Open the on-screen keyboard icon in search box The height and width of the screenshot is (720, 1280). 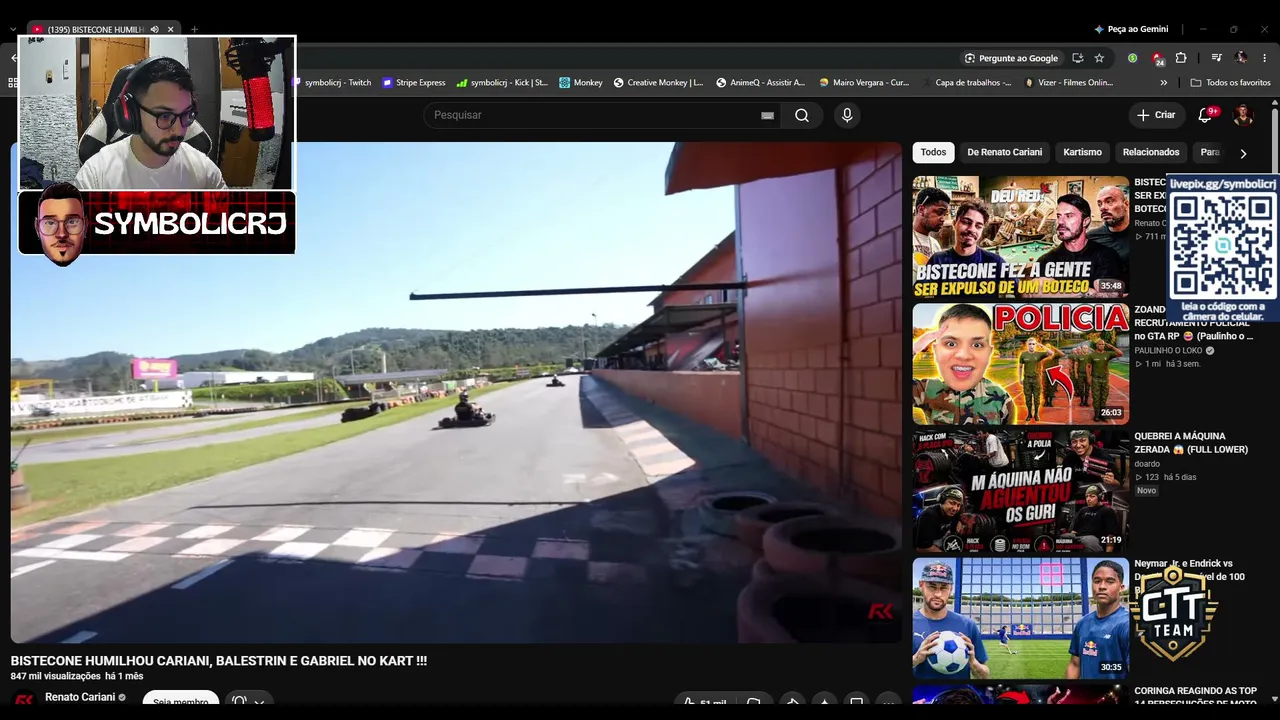767,115
